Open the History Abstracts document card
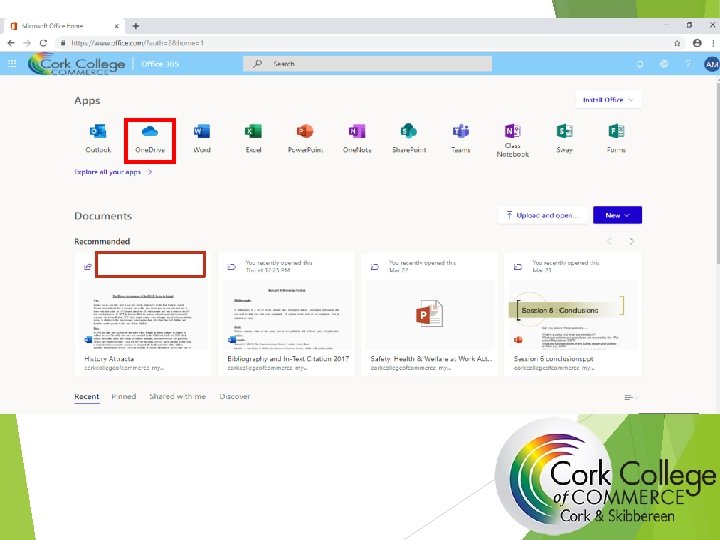 pos(143,315)
